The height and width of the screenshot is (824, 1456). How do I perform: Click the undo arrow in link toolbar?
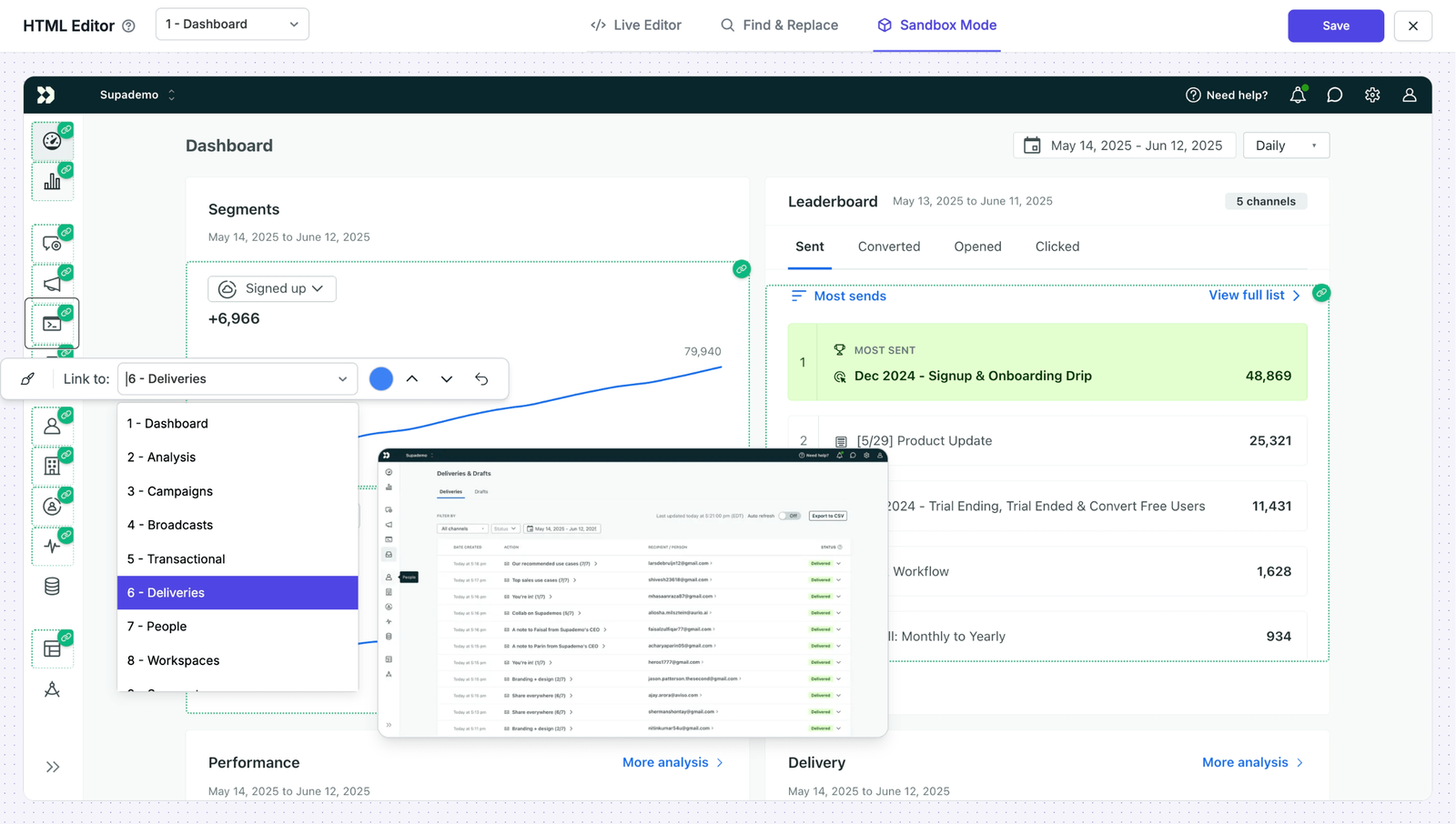click(x=481, y=379)
